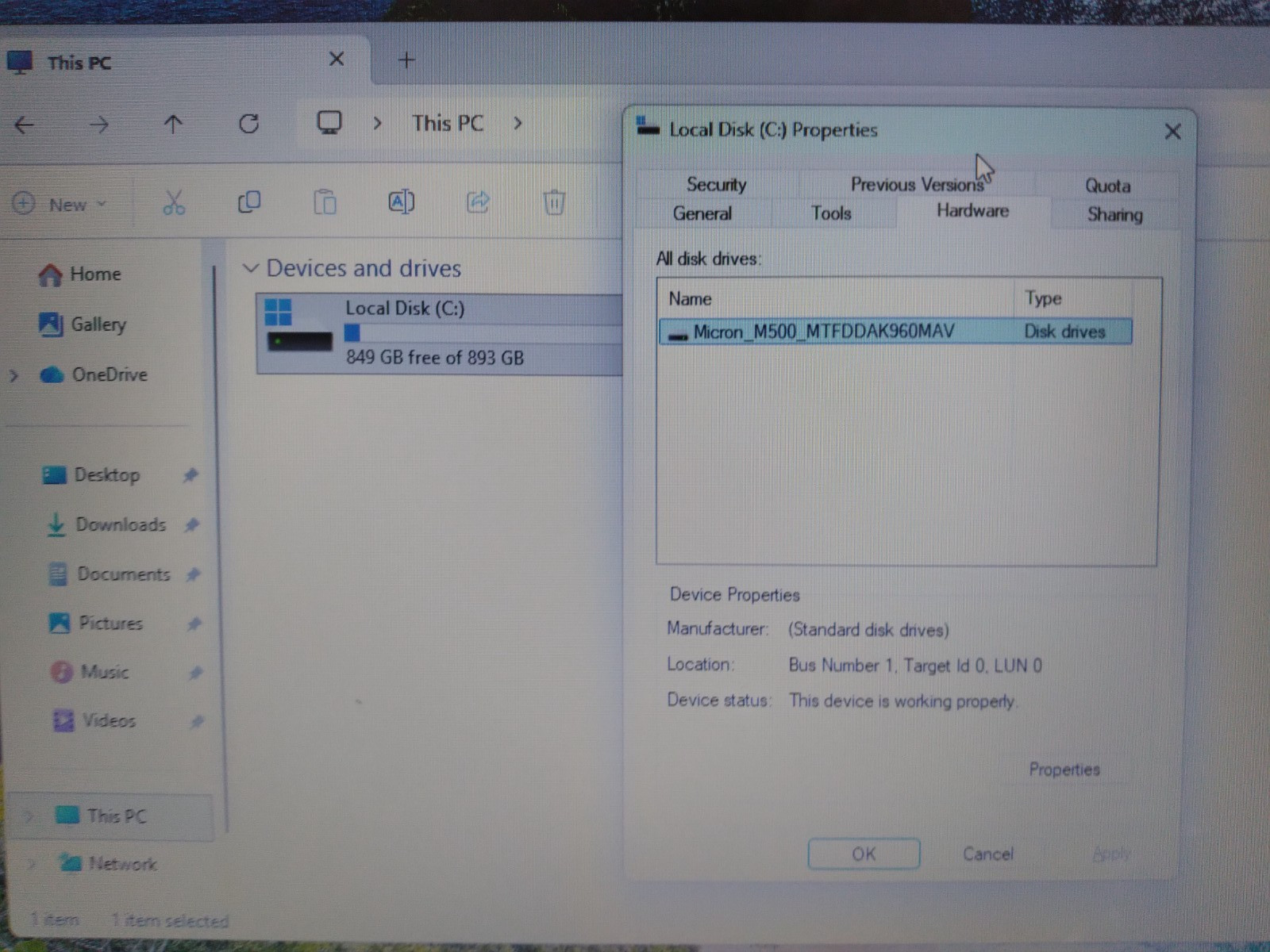Unpin Desktop using its pin icon

point(190,476)
